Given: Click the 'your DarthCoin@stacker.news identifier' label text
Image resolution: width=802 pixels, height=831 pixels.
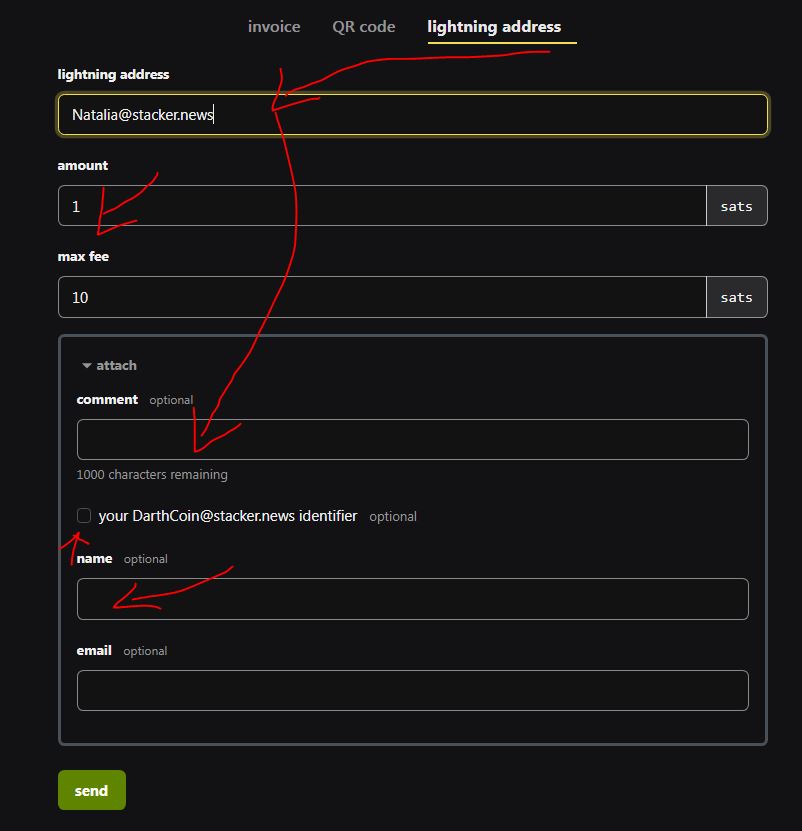Looking at the screenshot, I should [x=228, y=516].
